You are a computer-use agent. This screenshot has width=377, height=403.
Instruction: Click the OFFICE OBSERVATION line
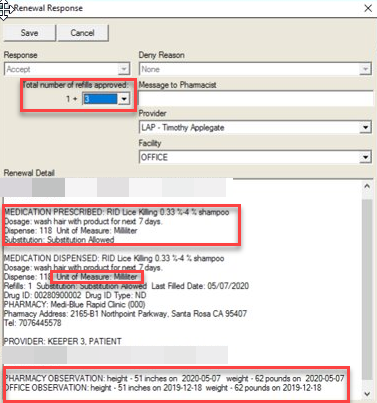163,388
